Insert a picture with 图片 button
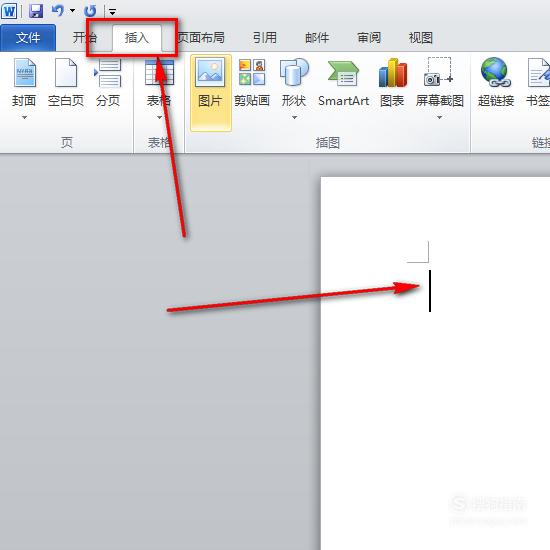This screenshot has width=550, height=550. coord(210,93)
